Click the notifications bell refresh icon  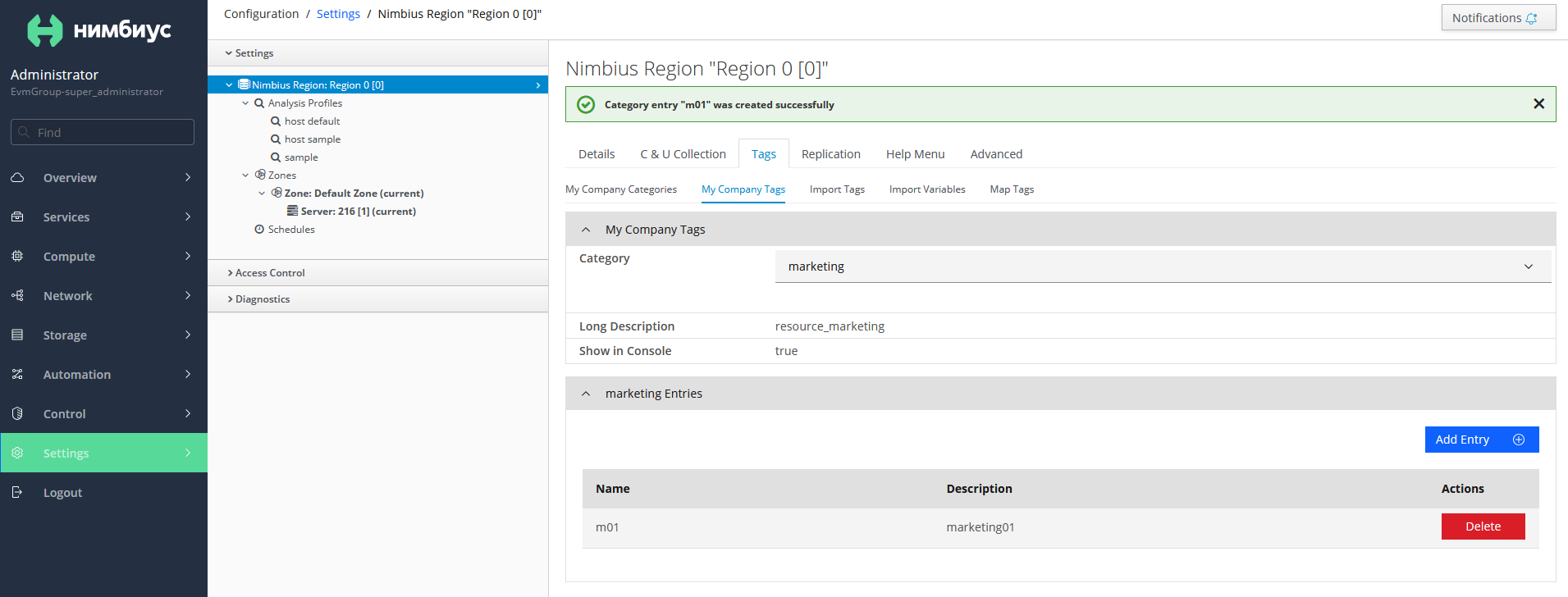pyautogui.click(x=1531, y=18)
